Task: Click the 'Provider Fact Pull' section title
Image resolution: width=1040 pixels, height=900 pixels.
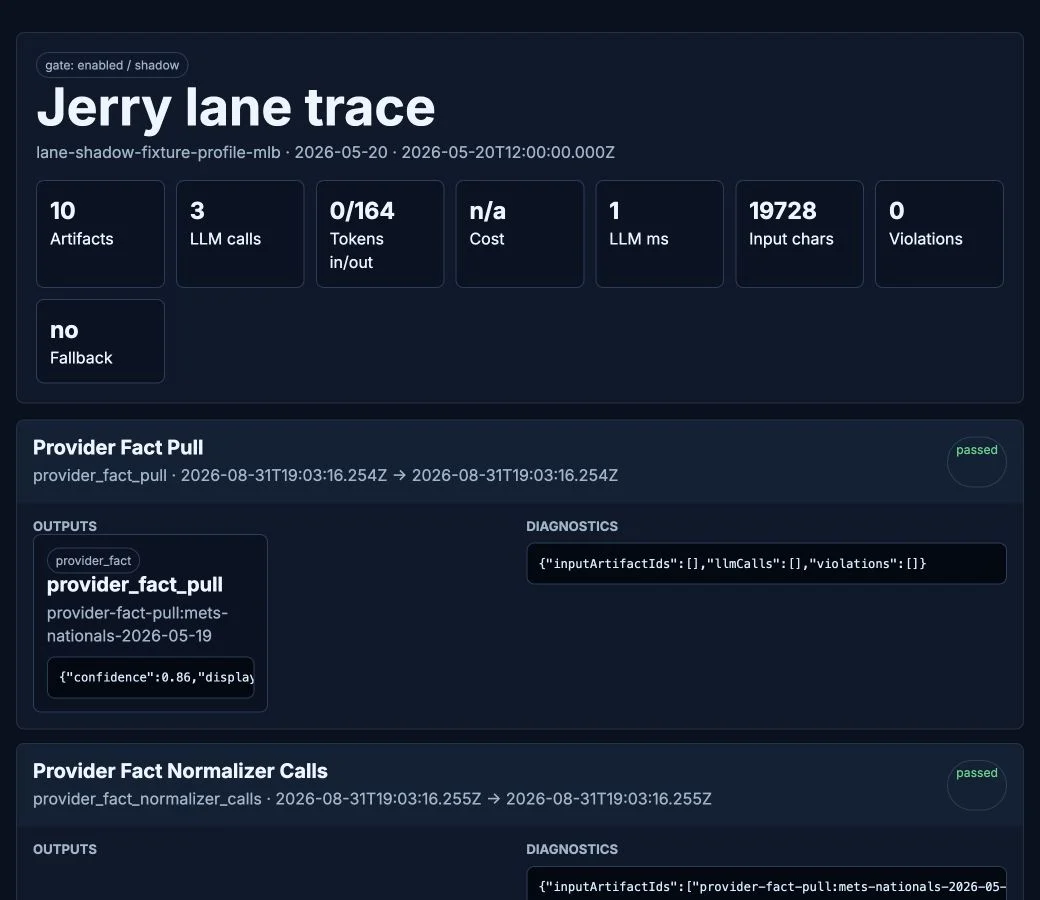Action: click(x=118, y=448)
